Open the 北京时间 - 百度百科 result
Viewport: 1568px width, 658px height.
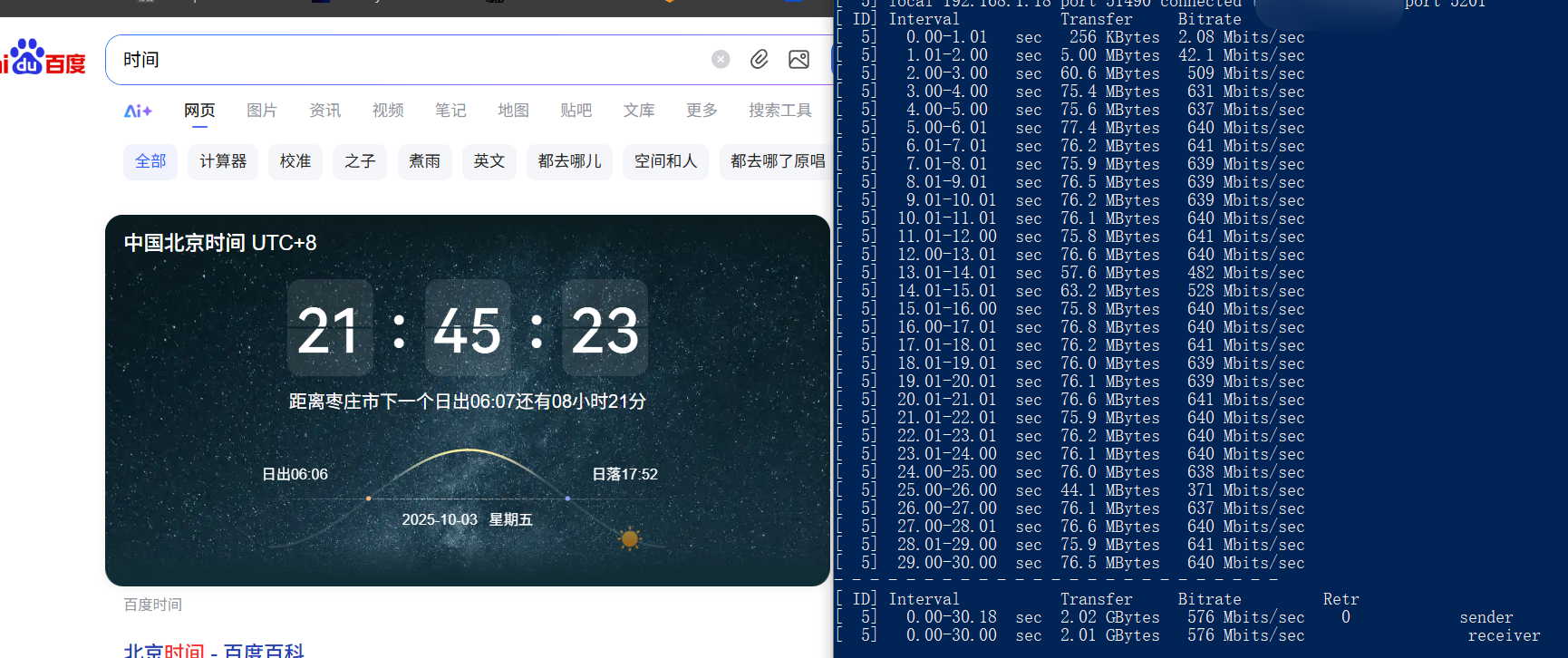(214, 650)
